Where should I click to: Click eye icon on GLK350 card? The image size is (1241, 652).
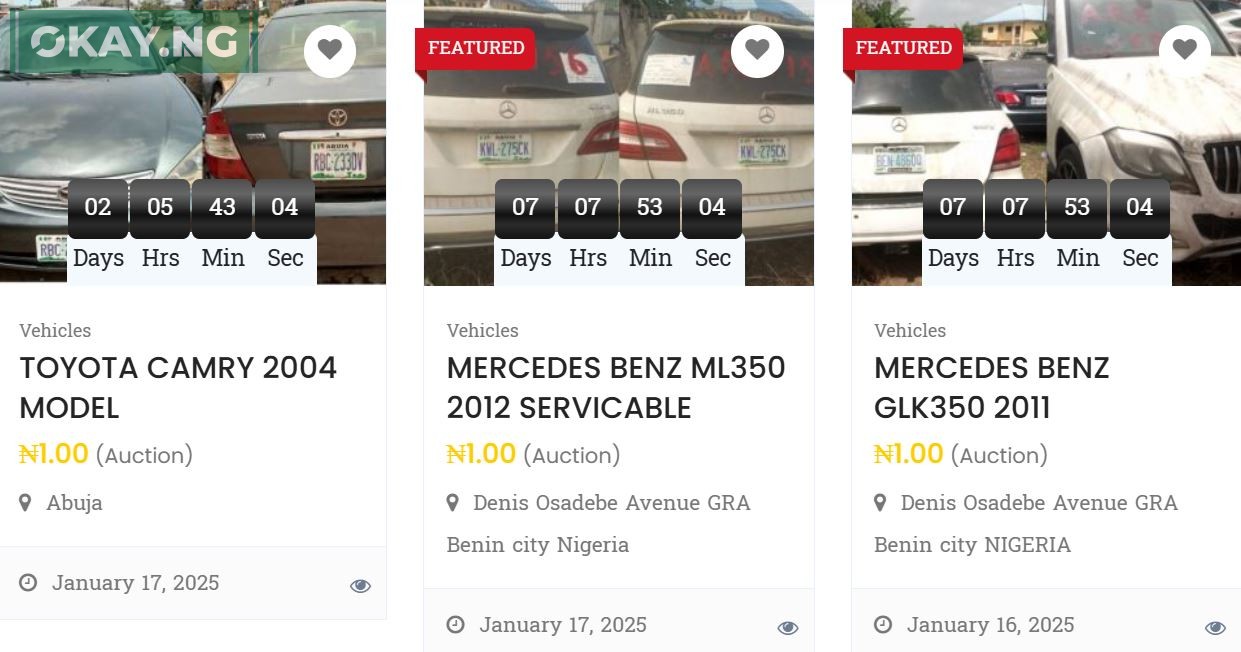1215,628
